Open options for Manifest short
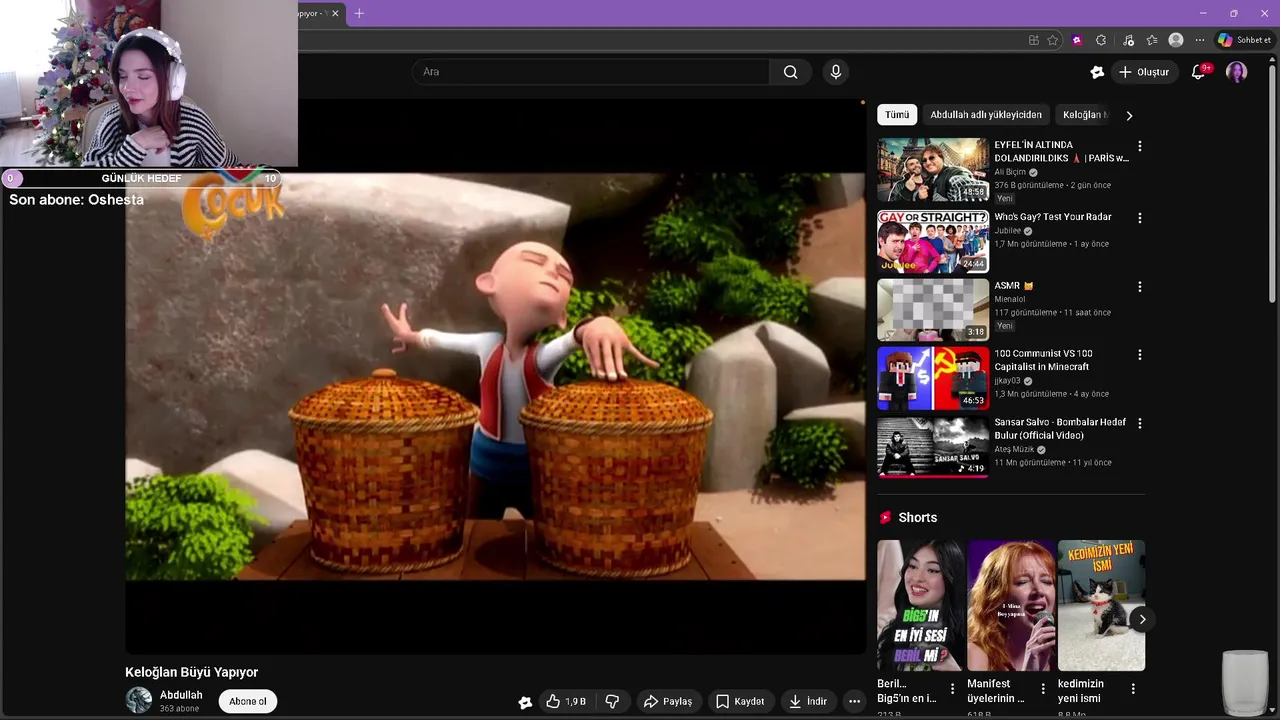The width and height of the screenshot is (1280, 720). [1043, 689]
